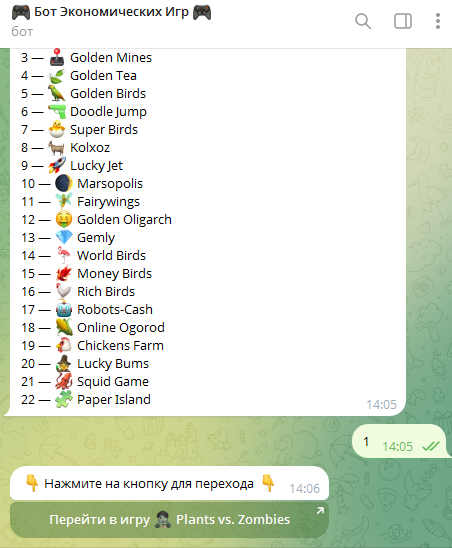
Task: Click the left pointing-down hand emoji
Action: (32, 483)
